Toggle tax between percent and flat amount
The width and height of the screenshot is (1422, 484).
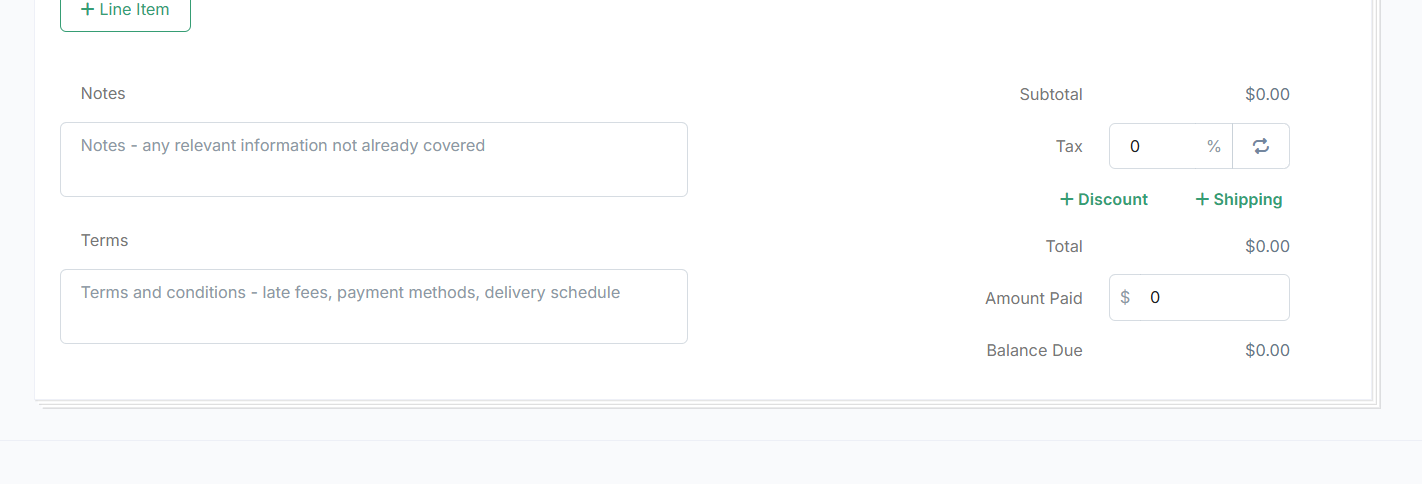tap(1261, 146)
